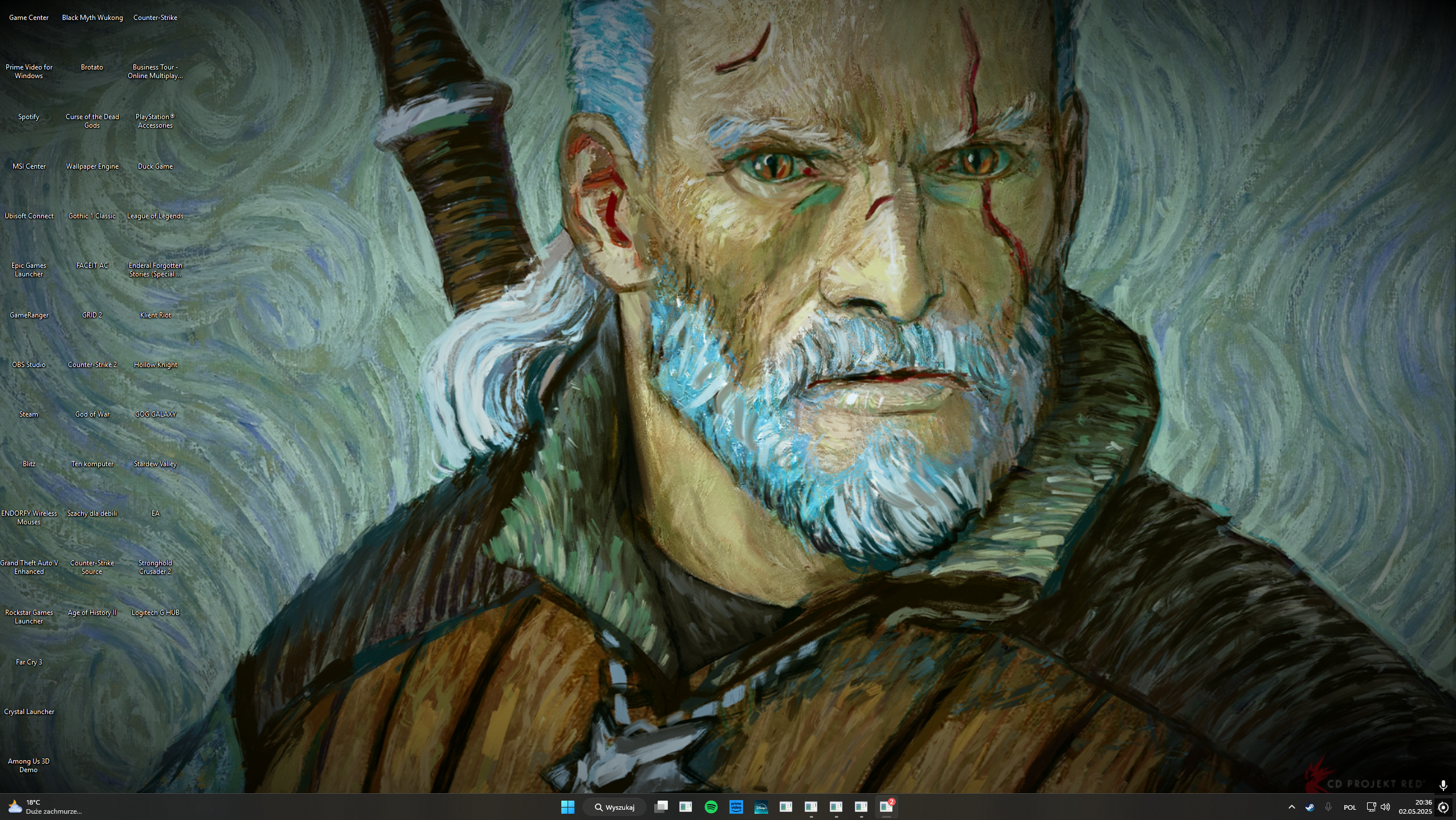Open Steam from the system tray
1456x820 pixels.
[x=1310, y=807]
